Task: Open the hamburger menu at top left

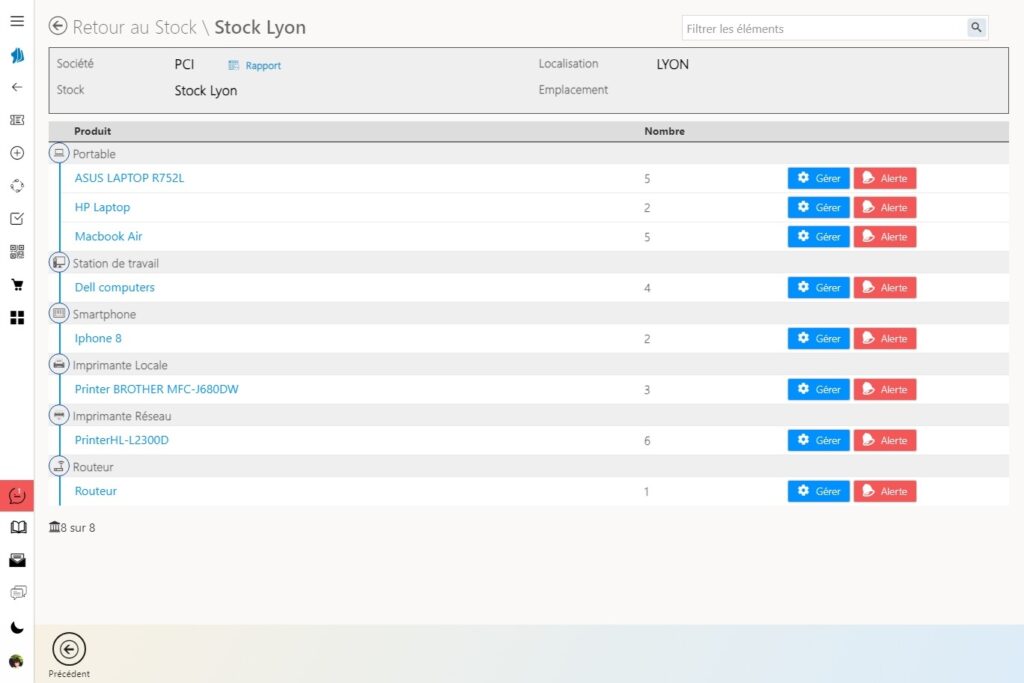Action: click(x=17, y=20)
